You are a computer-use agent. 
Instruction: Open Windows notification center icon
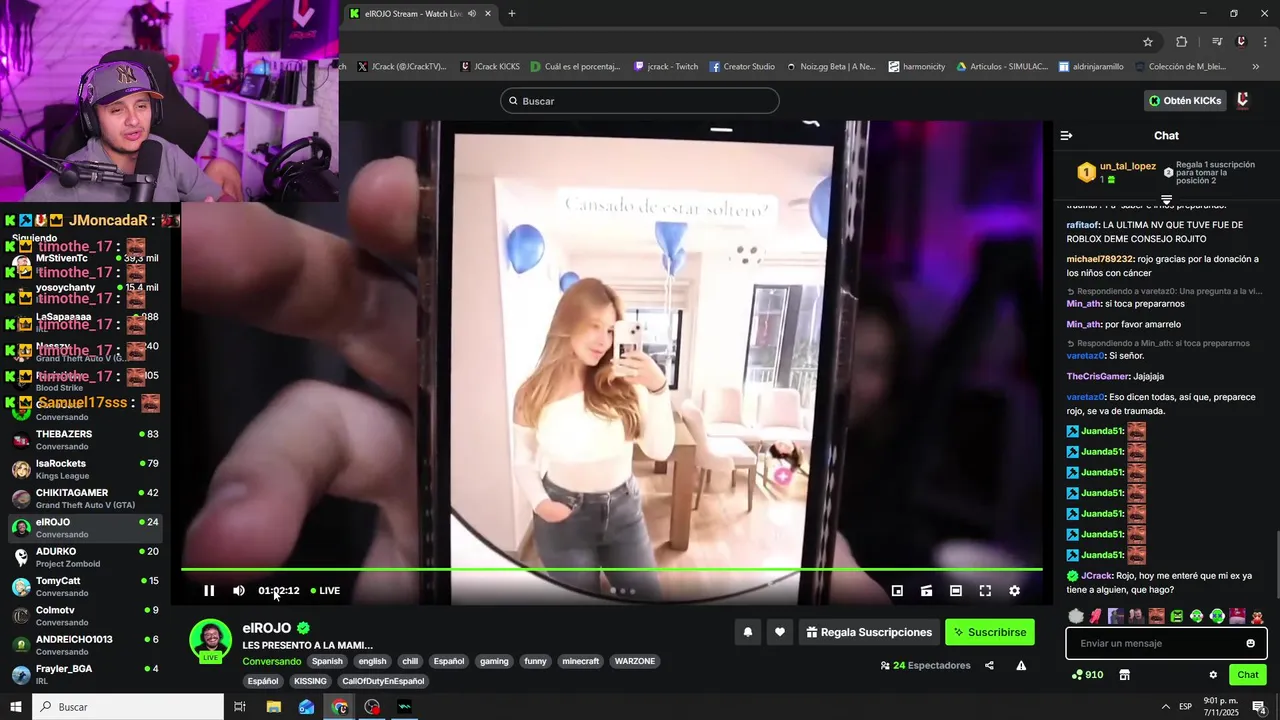pos(1259,707)
